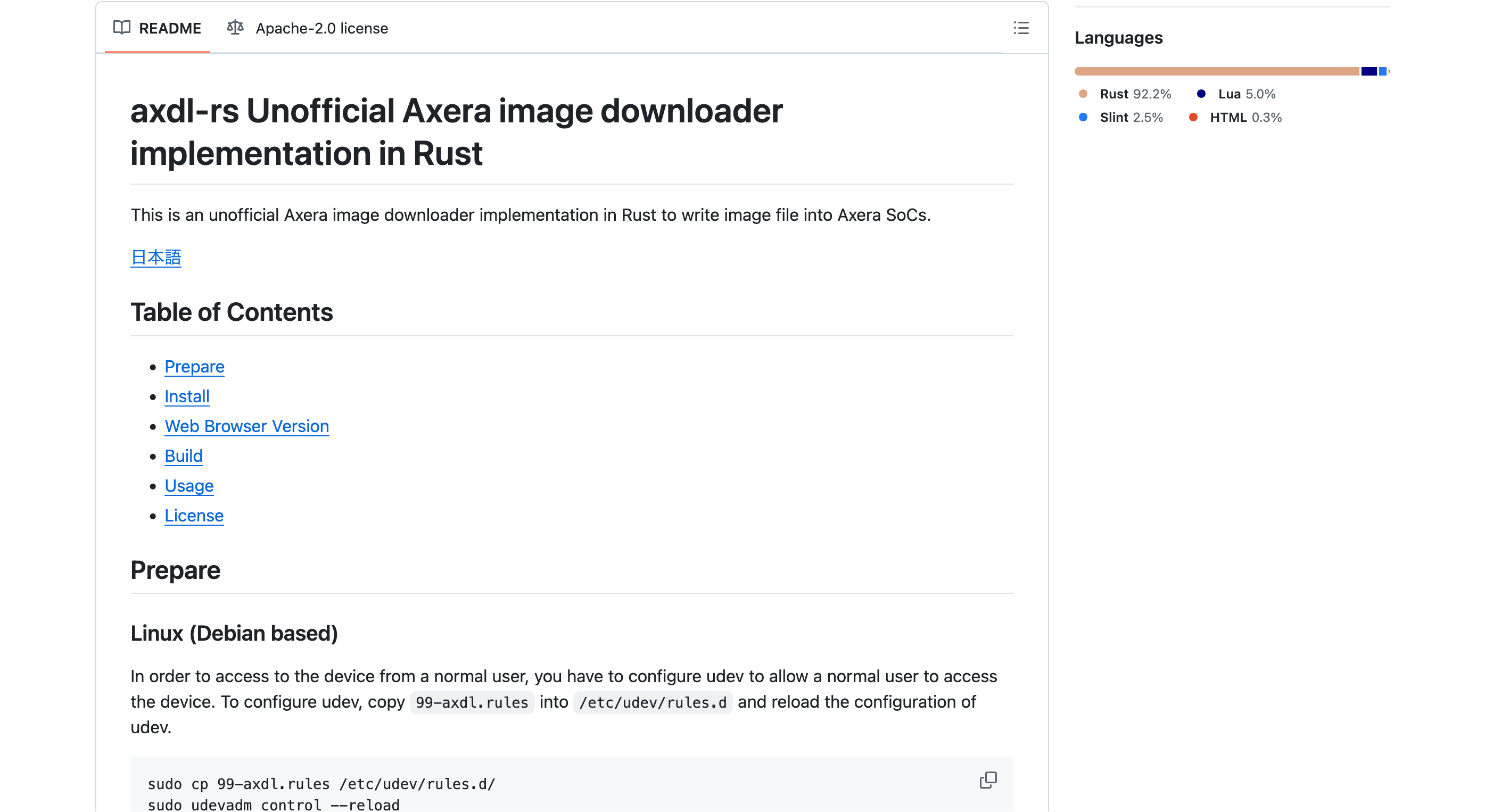Click the Linux (Debian based) heading
This screenshot has width=1485, height=812.
[x=234, y=633]
